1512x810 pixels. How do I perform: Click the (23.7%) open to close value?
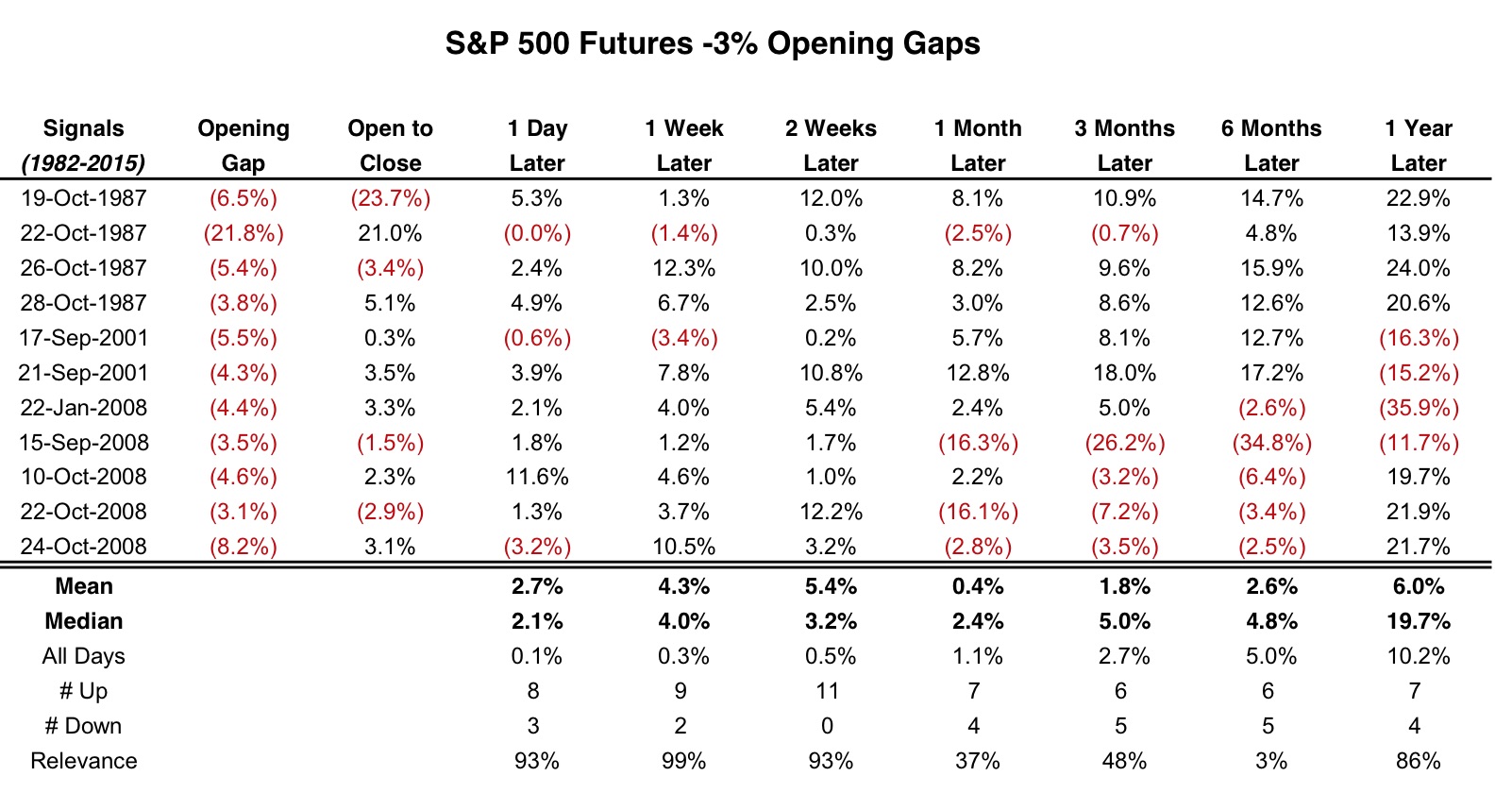391,198
